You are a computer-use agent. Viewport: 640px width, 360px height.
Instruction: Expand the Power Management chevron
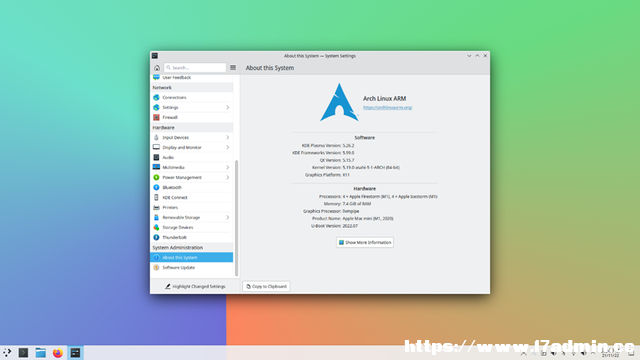[x=228, y=178]
